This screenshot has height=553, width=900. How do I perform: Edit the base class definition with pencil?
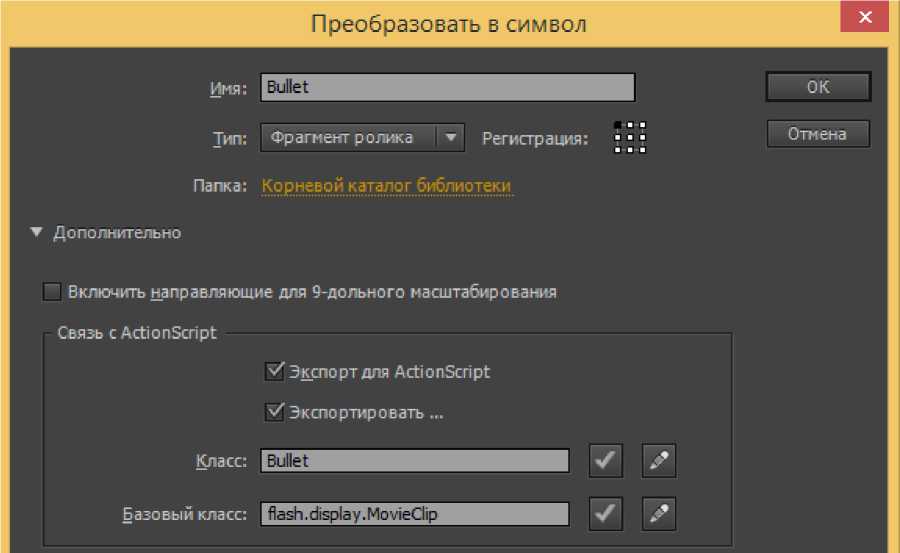coord(659,514)
